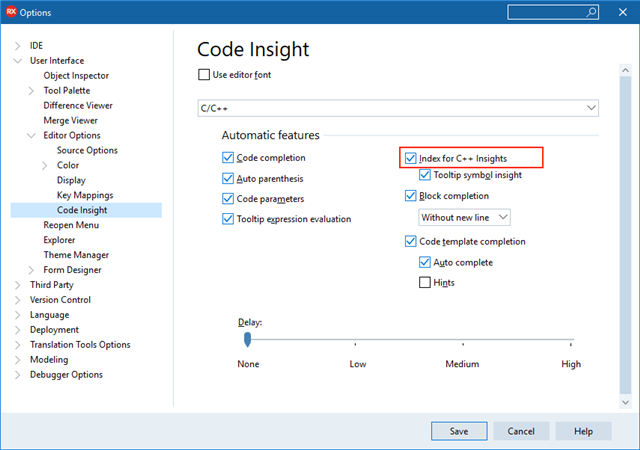This screenshot has width=640, height=450.
Task: Toggle the Use editor font checkbox
Action: [x=204, y=75]
